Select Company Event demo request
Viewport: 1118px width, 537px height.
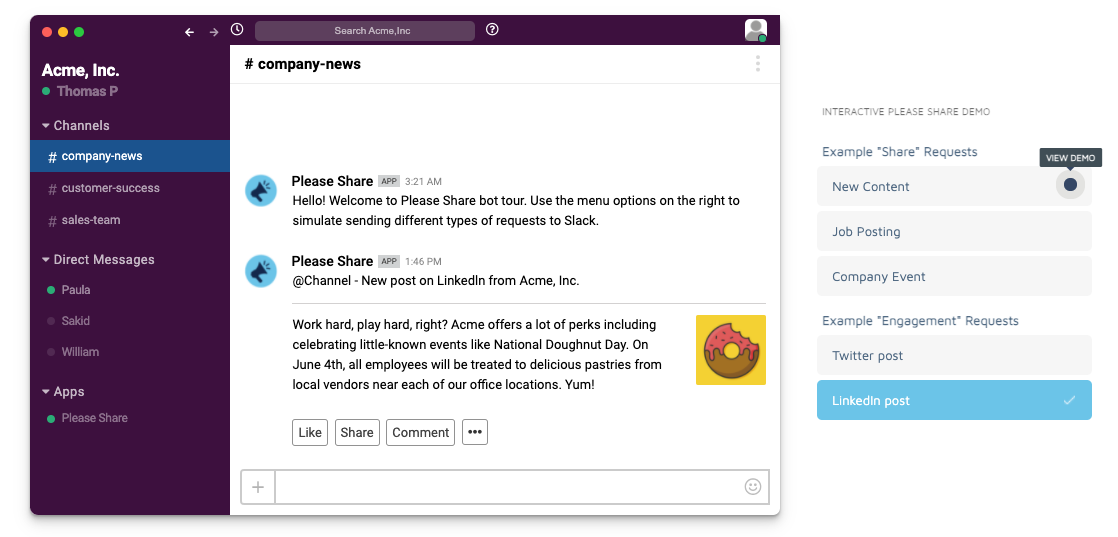[x=954, y=276]
